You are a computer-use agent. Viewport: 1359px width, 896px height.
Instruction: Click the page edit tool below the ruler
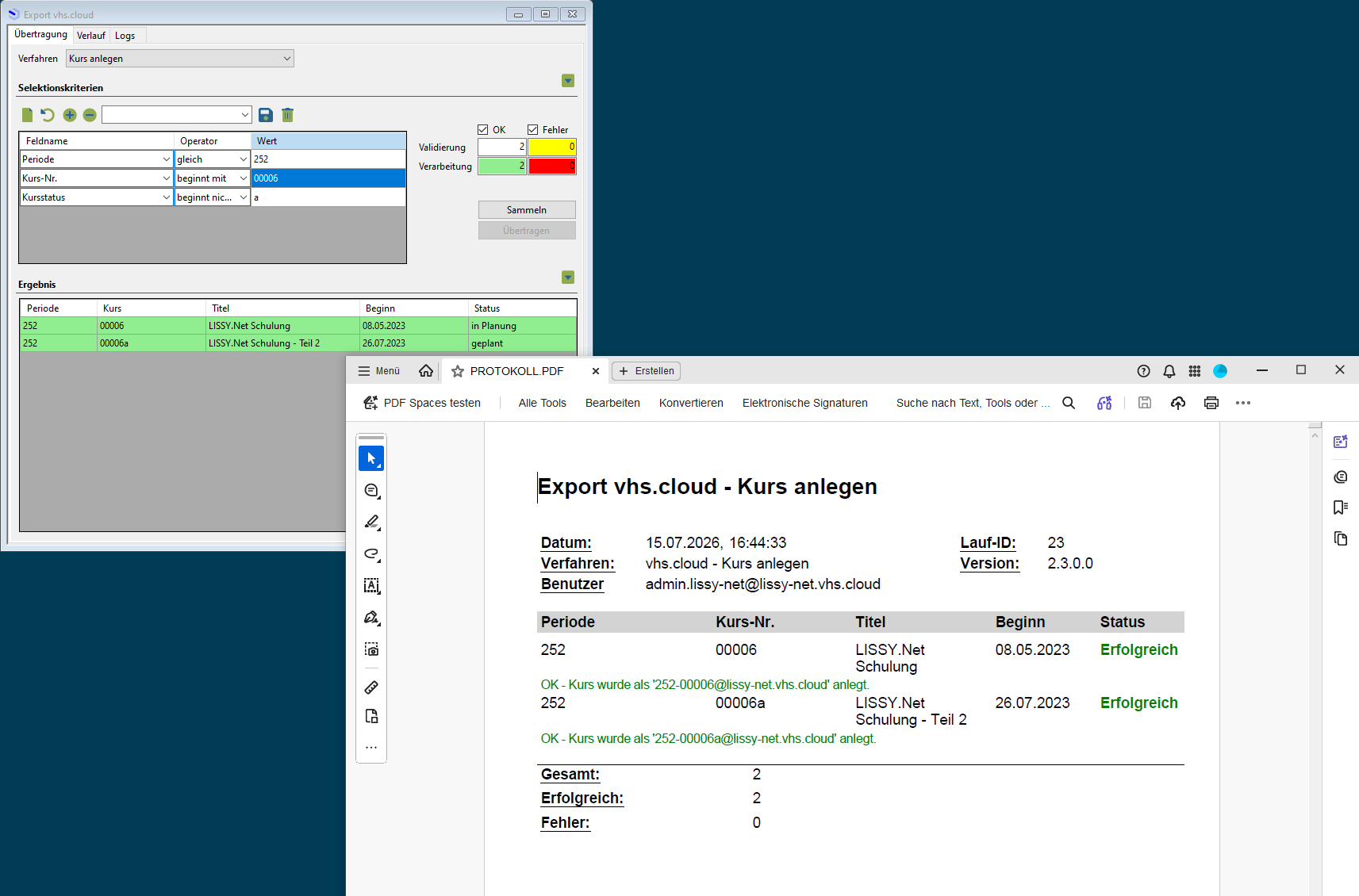371,716
